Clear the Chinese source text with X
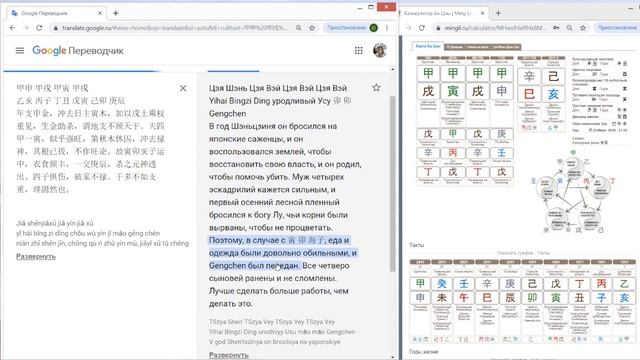This screenshot has height=360, width=640. point(183,88)
